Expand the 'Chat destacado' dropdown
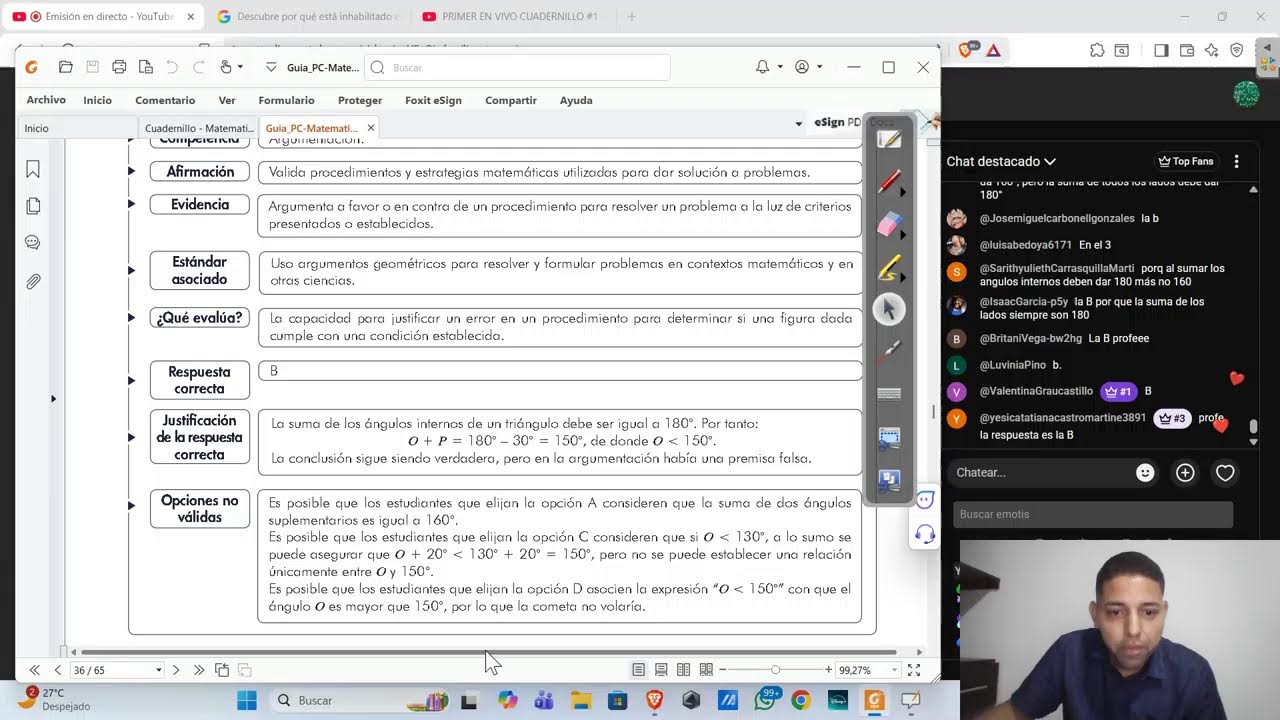The height and width of the screenshot is (720, 1280). click(1001, 161)
